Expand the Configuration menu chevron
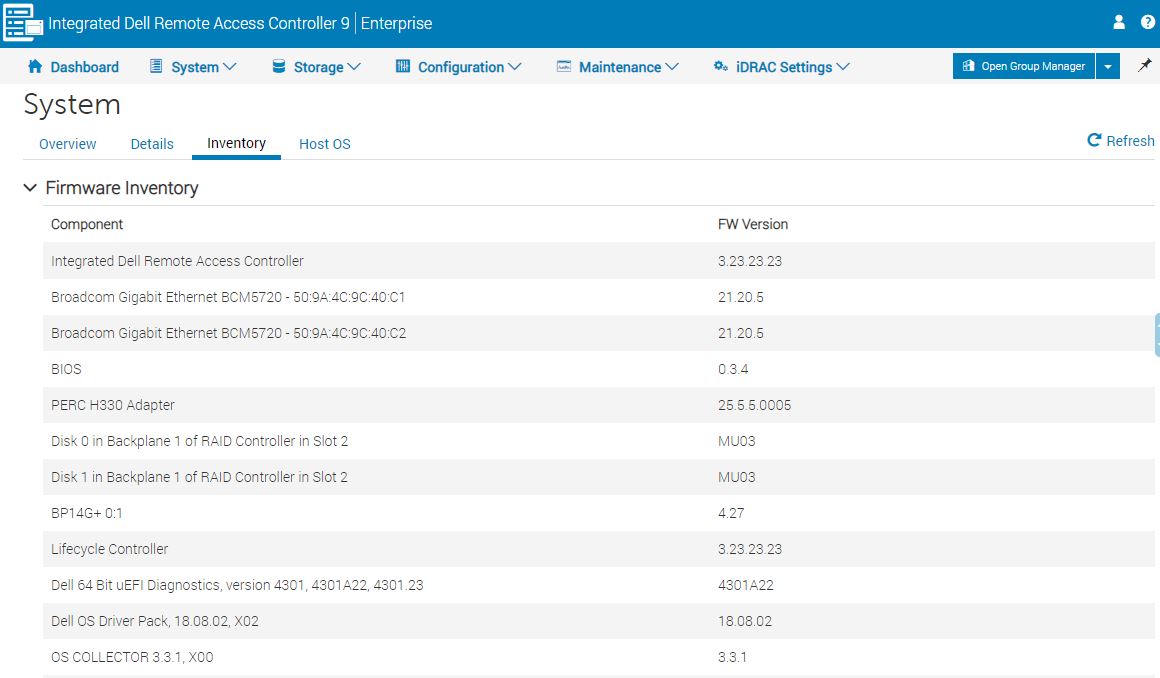 [x=515, y=67]
